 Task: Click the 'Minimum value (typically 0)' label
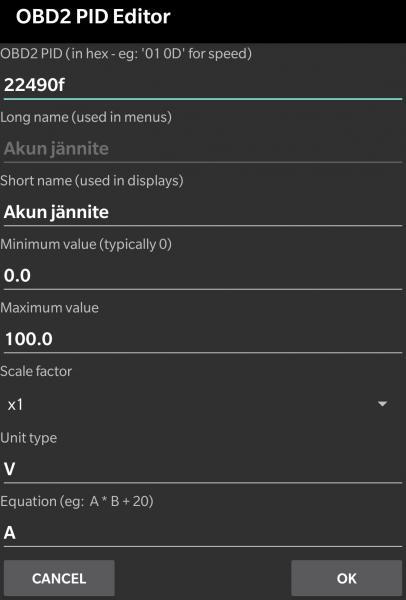point(86,244)
